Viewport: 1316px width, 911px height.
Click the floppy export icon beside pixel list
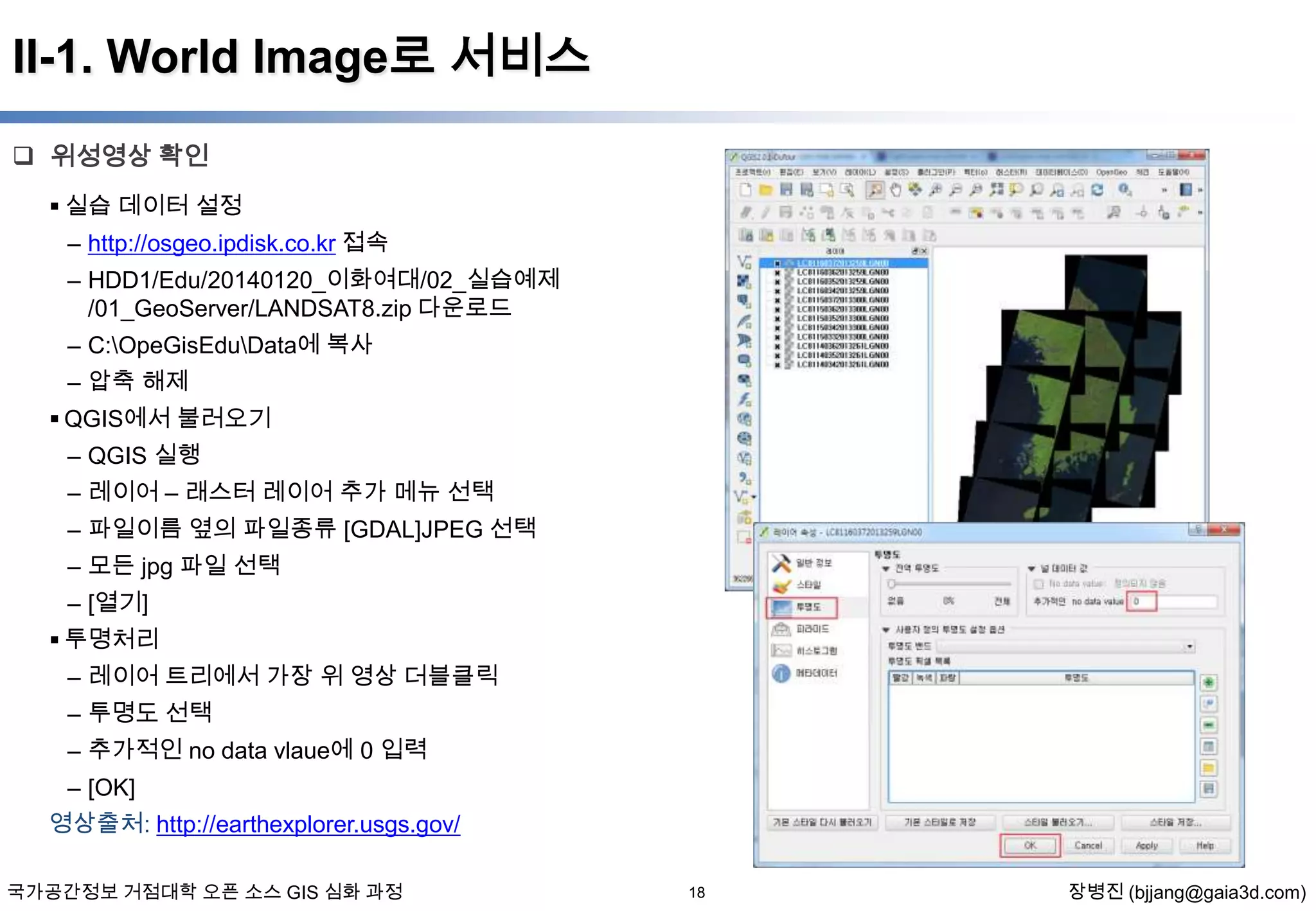point(1209,789)
